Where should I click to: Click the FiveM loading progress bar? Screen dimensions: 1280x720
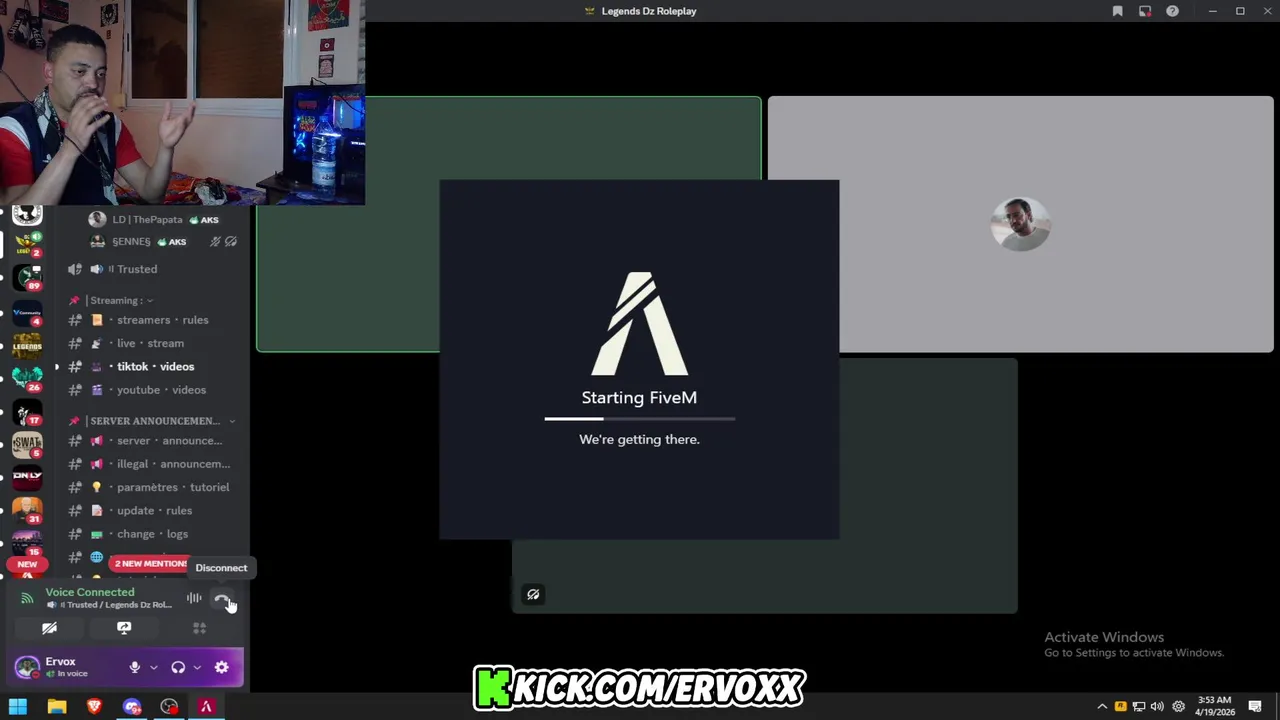click(x=640, y=418)
